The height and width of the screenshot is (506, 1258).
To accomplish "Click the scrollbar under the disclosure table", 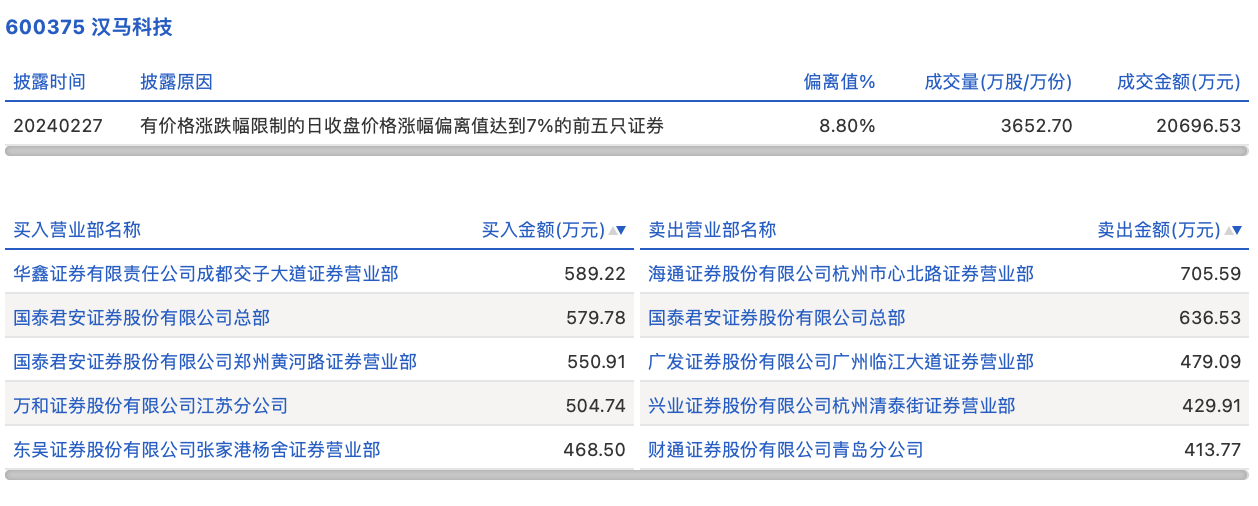I will coord(626,151).
